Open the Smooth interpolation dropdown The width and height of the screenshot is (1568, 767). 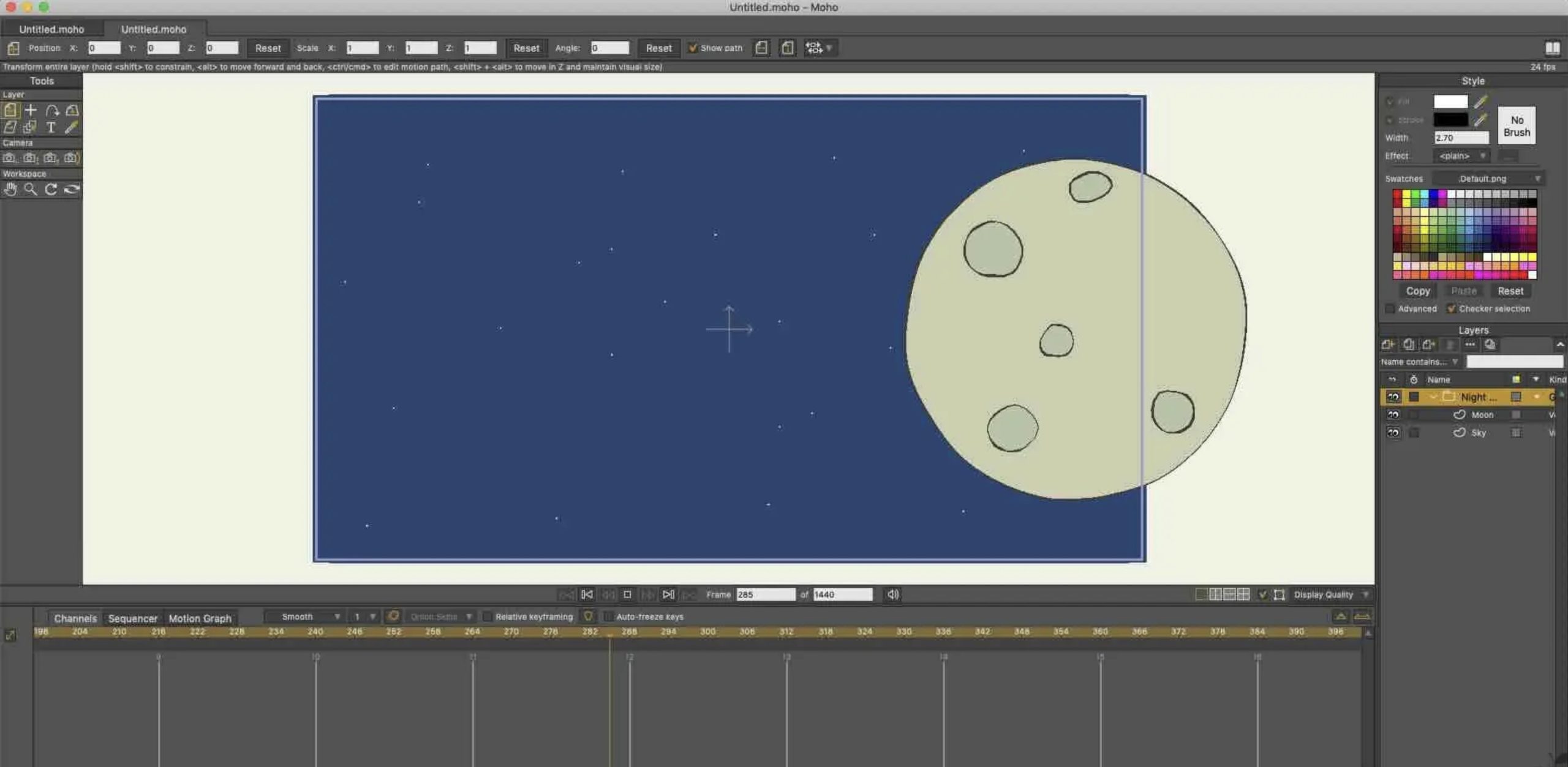tap(310, 616)
